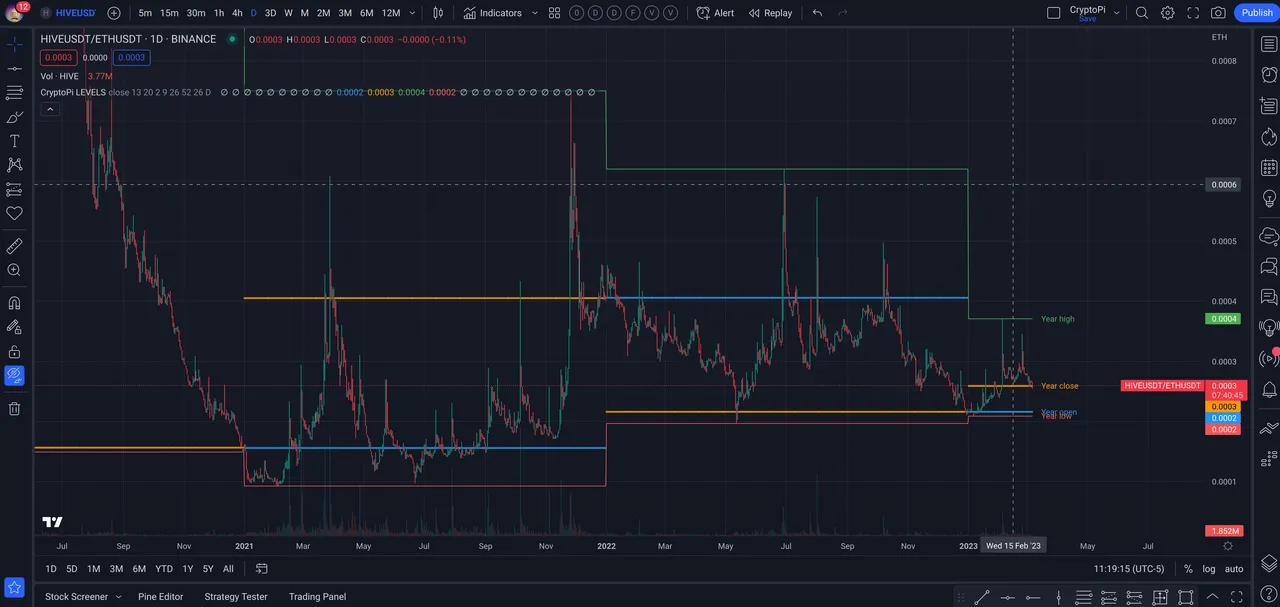Expand the Stock Screener dropdown arrow
This screenshot has height=607, width=1280.
click(x=119, y=597)
